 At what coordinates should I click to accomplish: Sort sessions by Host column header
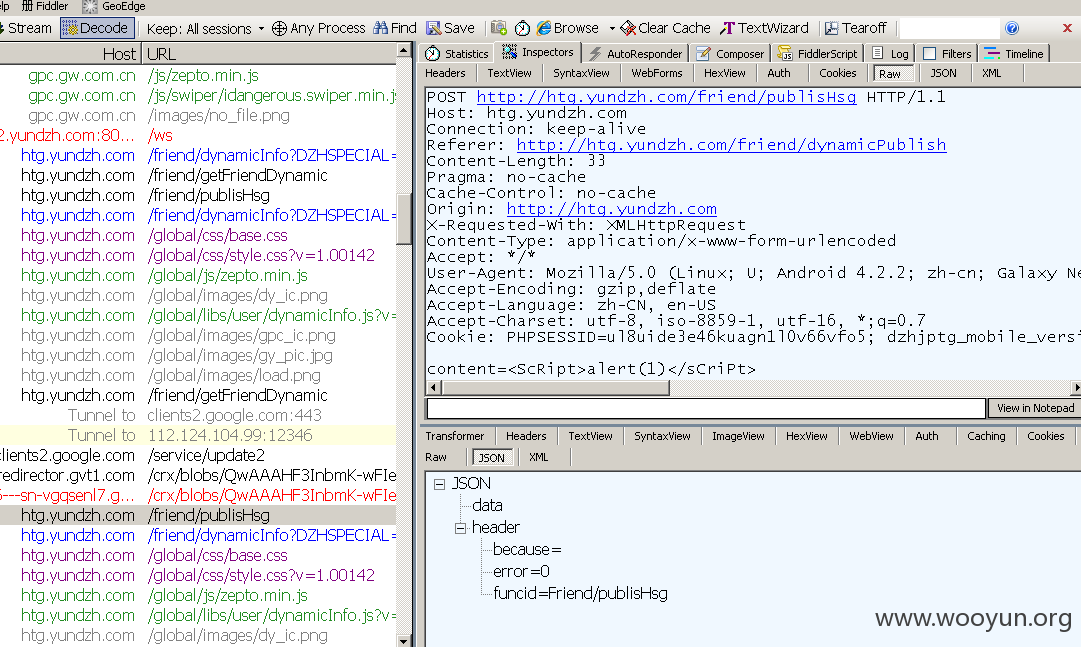[x=70, y=54]
